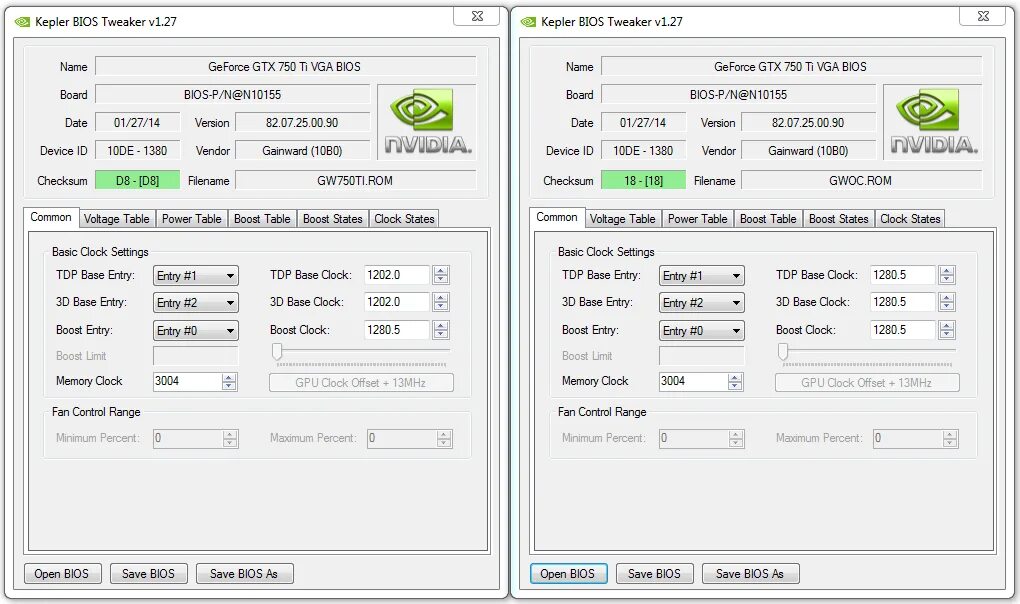Viewport: 1020px width, 604px height.
Task: Click Save BIOS As in left window
Action: (x=244, y=573)
